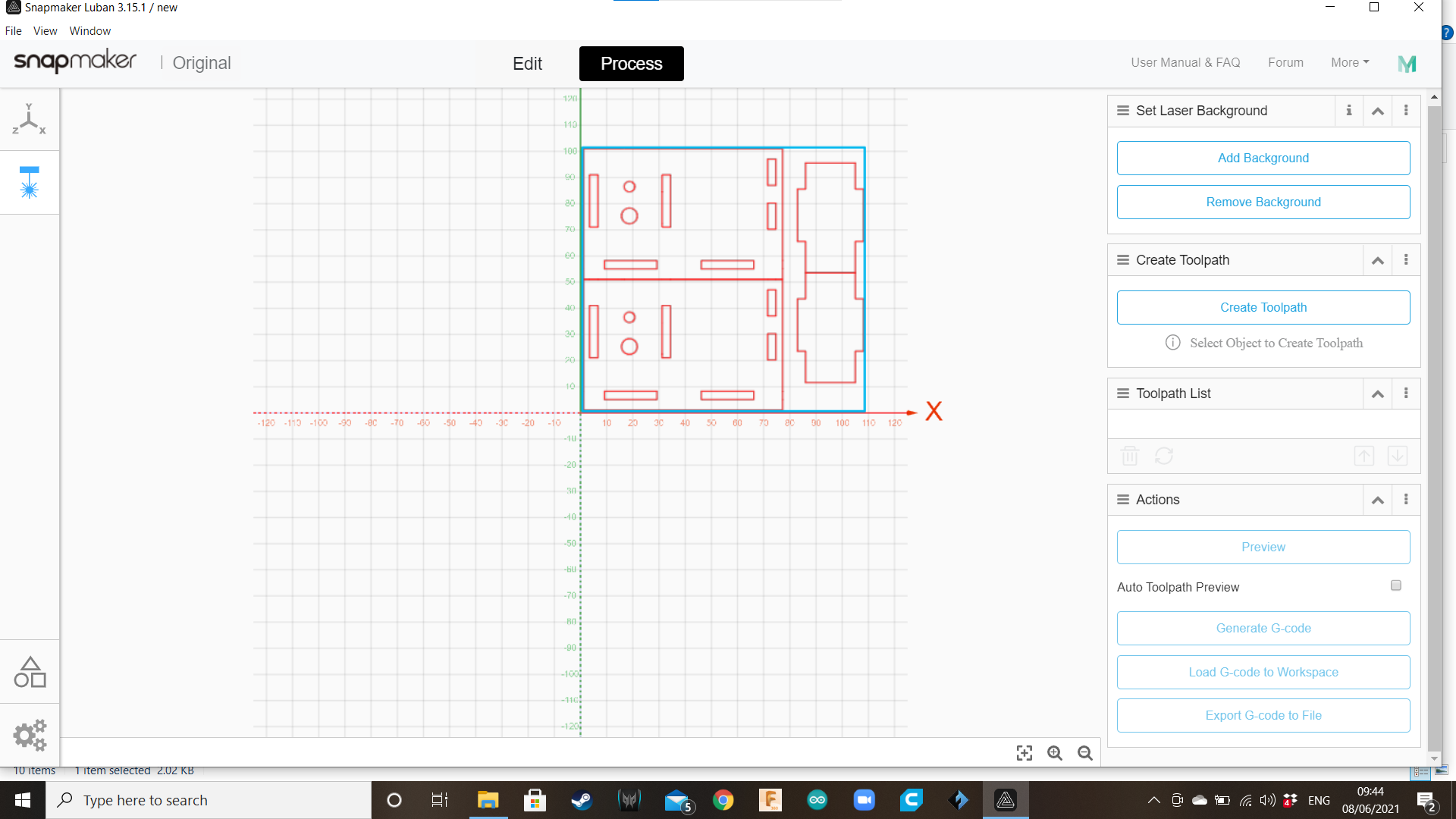Open the shapes case library icon
Screen dimensions: 1456x819
[x=30, y=672]
